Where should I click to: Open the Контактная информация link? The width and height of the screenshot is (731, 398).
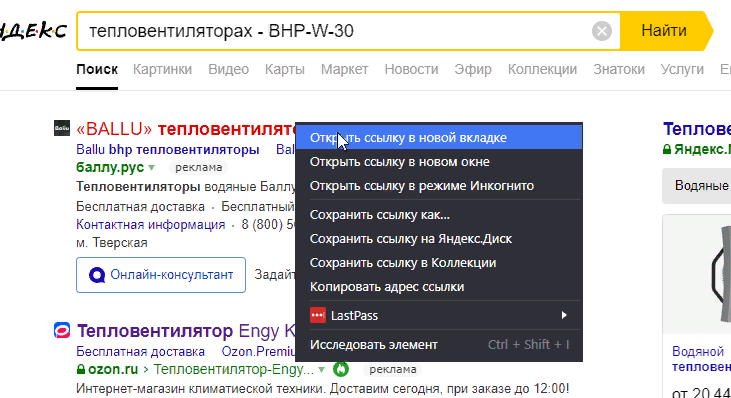coord(151,225)
